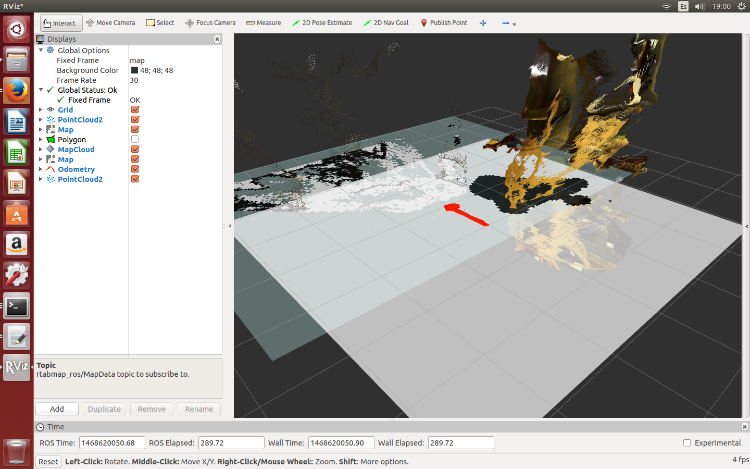Select the Interact tool
750x469 pixels.
(61, 22)
